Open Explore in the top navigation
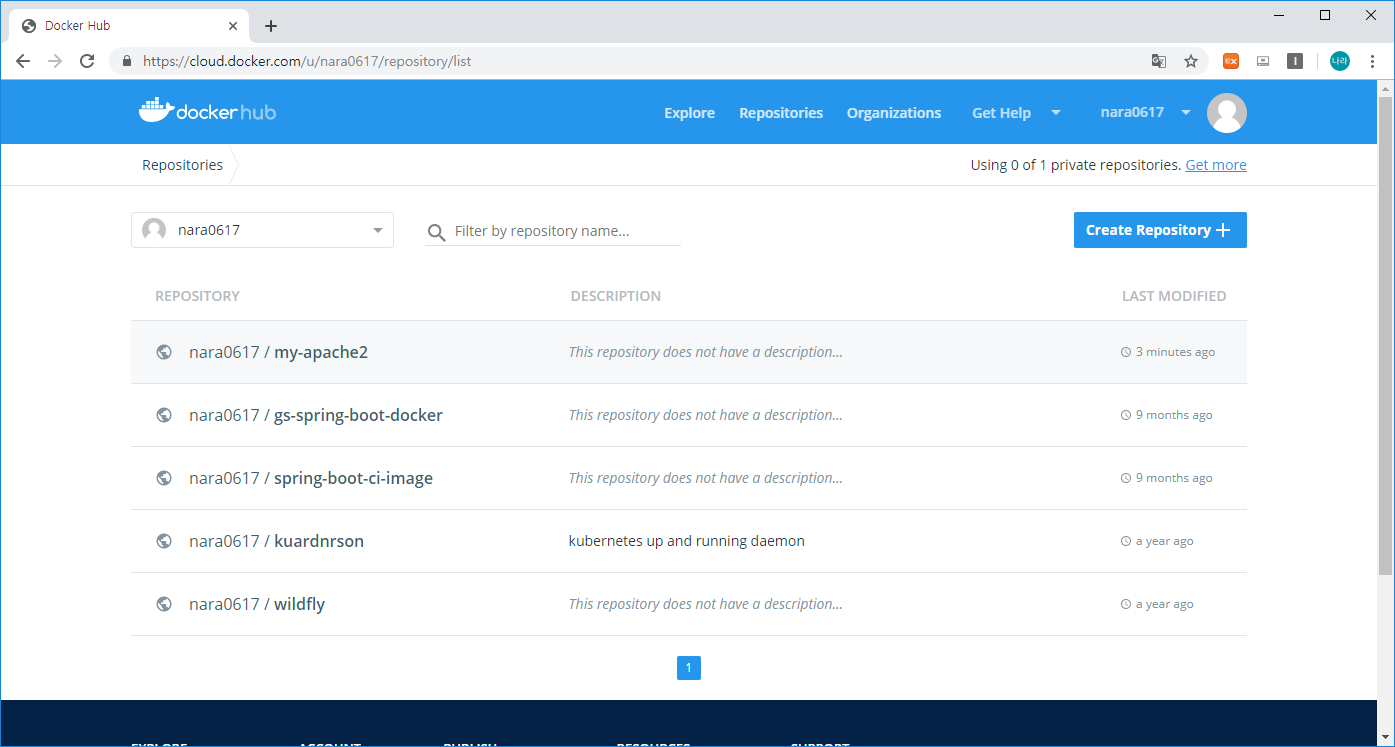 [x=689, y=113]
